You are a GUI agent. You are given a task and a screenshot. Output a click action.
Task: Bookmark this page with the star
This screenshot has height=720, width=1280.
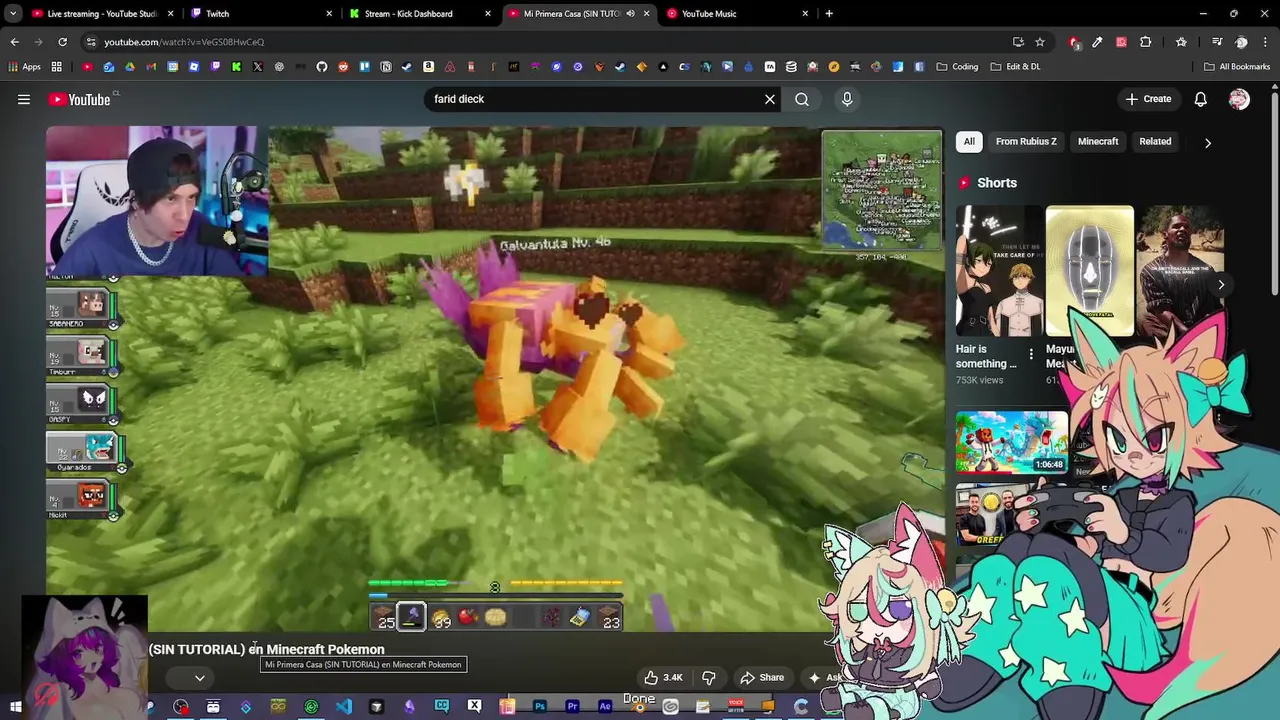pos(1040,42)
